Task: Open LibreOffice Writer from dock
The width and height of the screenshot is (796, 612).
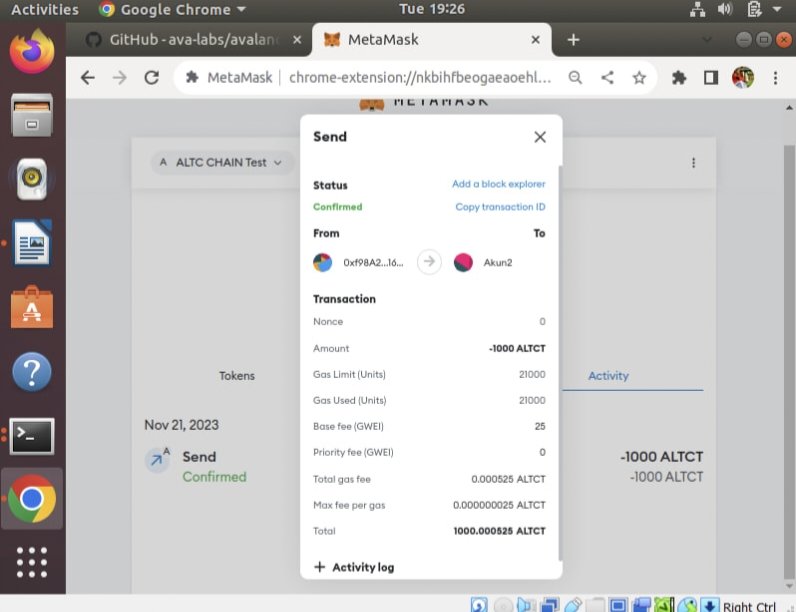Action: pos(32,243)
